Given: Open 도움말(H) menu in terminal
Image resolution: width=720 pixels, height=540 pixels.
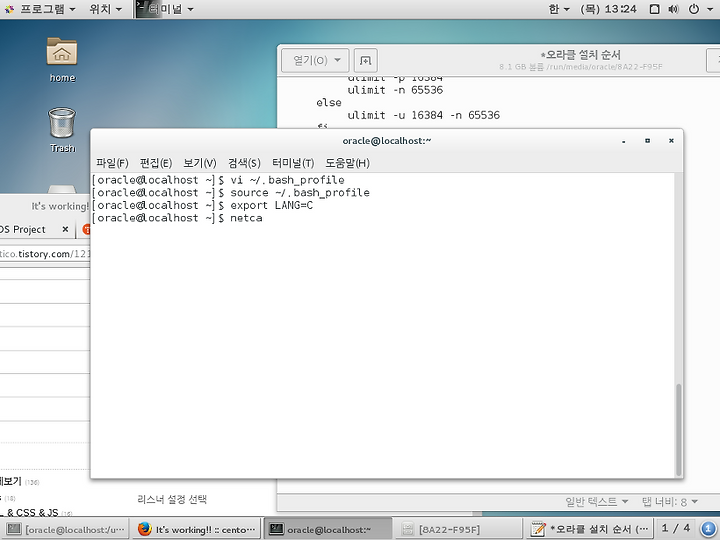Looking at the screenshot, I should tap(347, 163).
